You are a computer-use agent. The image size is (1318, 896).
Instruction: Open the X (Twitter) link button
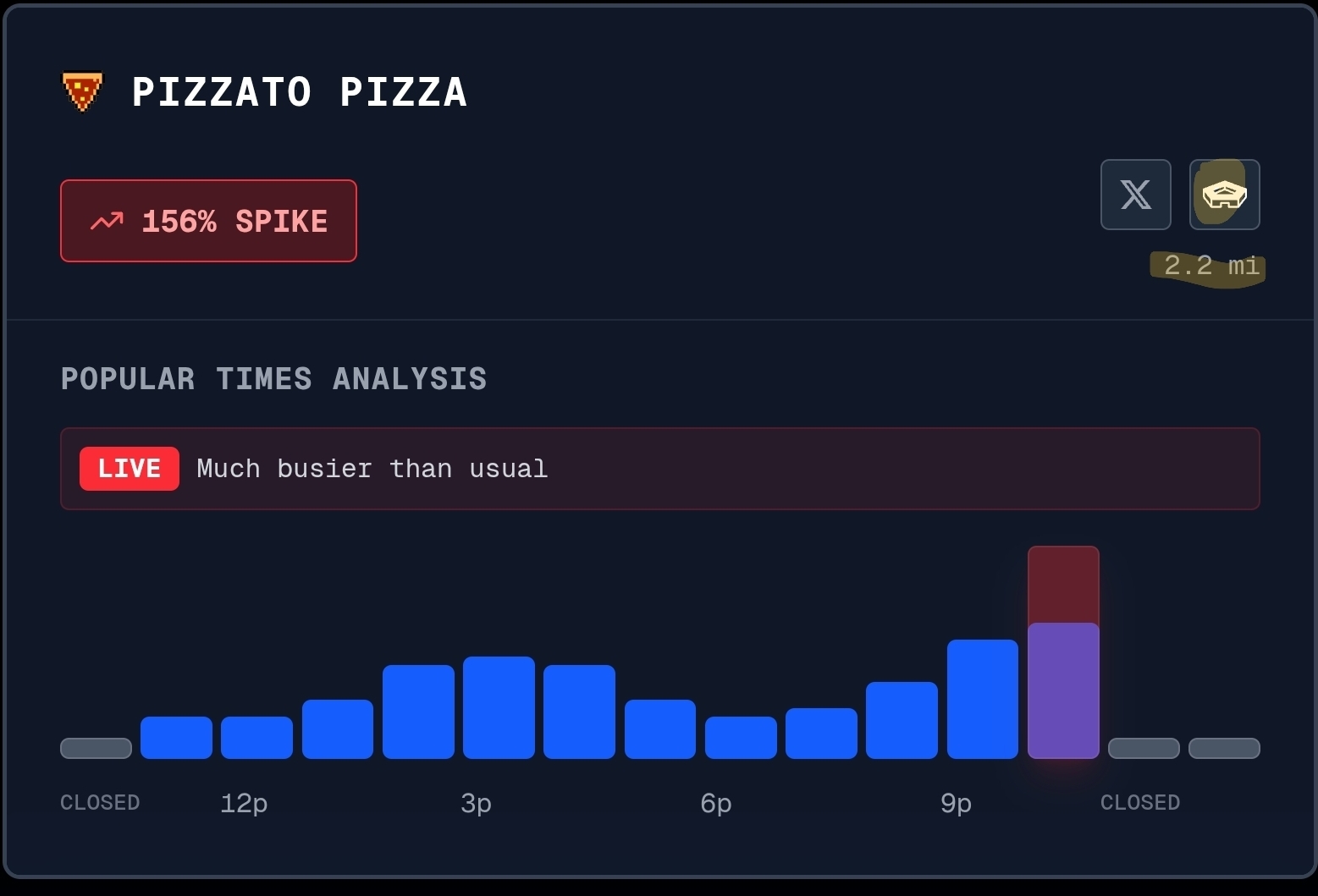pos(1135,195)
